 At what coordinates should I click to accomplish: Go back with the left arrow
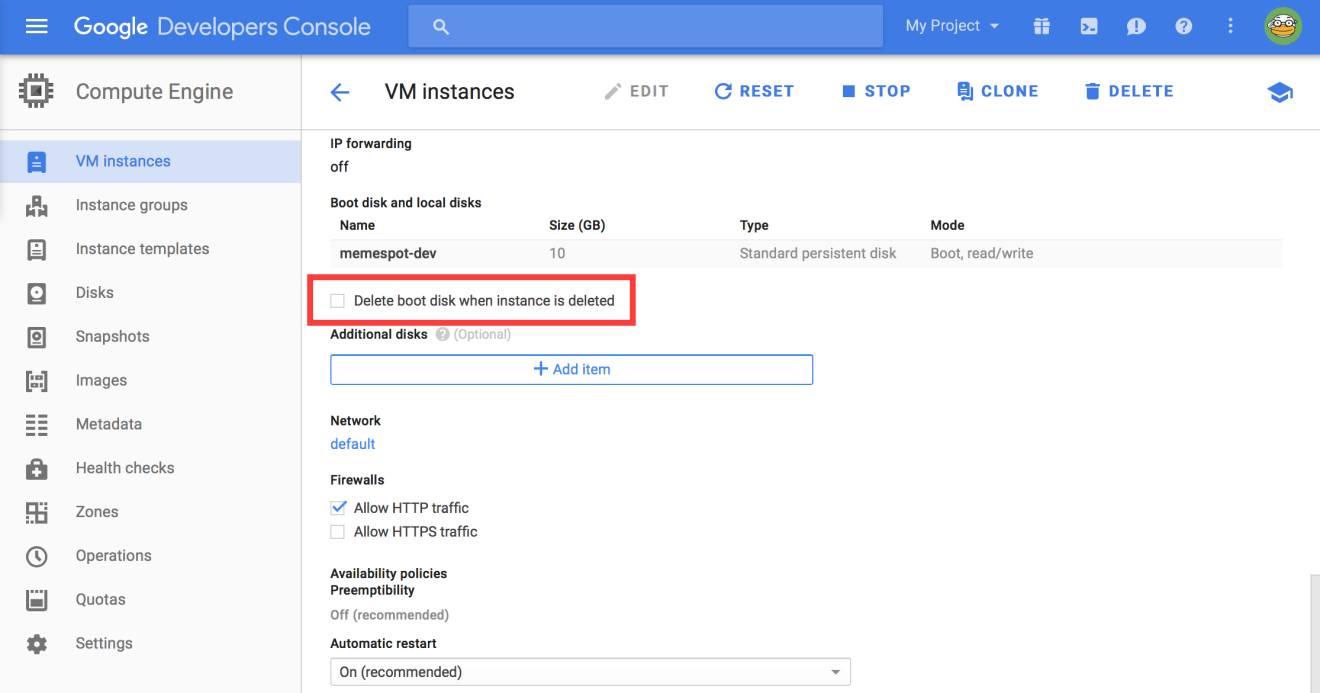340,92
